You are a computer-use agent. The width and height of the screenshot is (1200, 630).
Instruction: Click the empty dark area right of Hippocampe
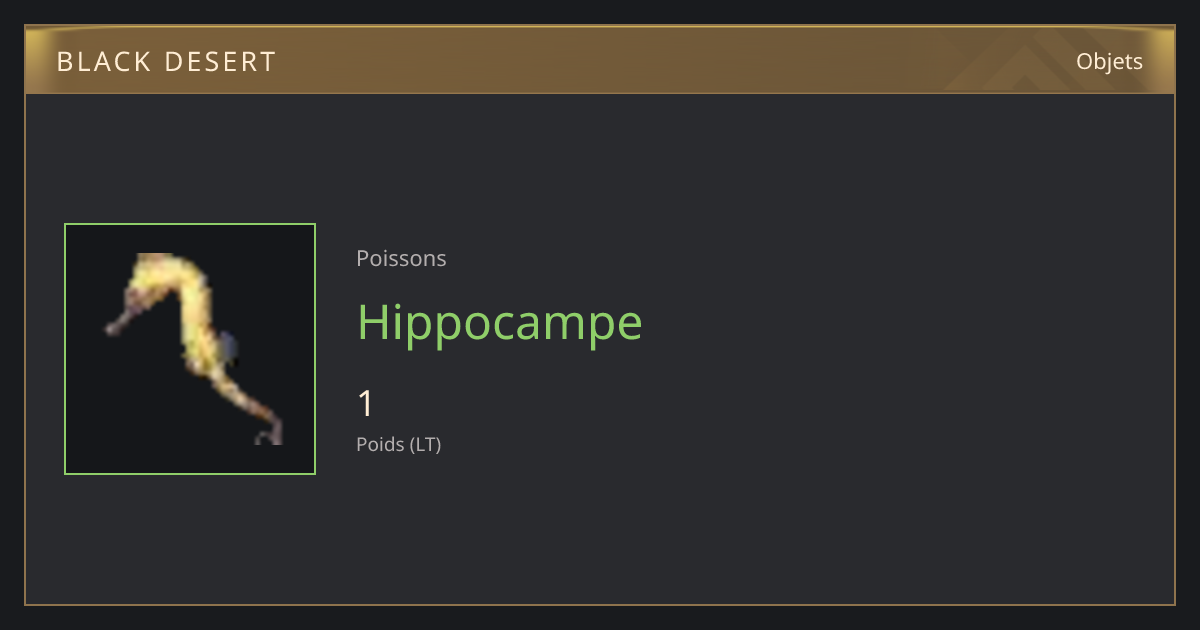pyautogui.click(x=900, y=323)
